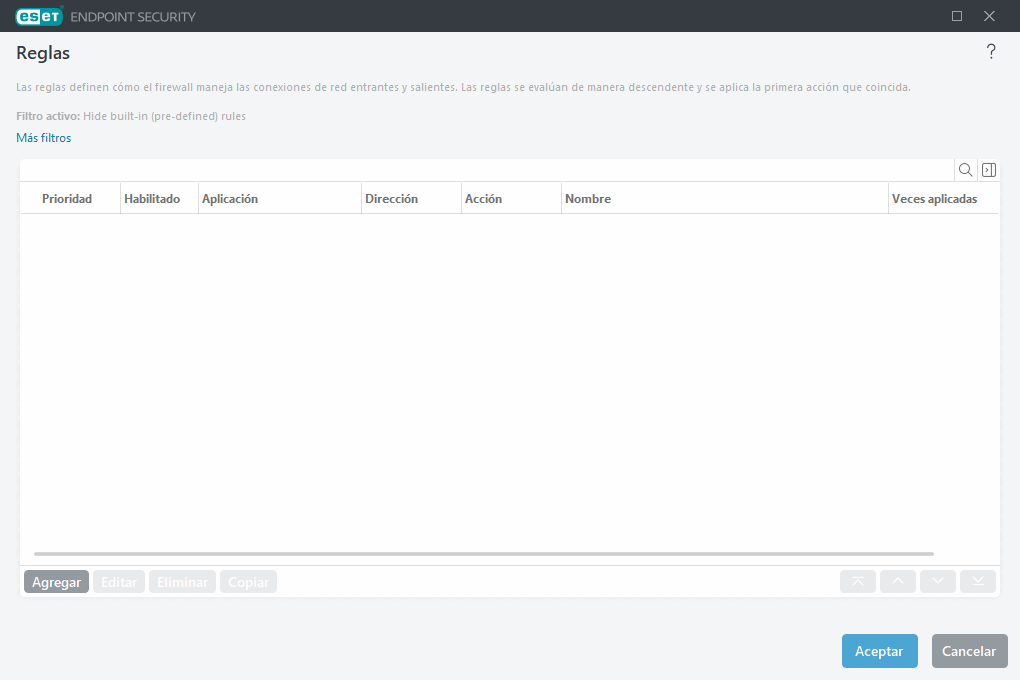Click the move-to-bottom arrow button
The width and height of the screenshot is (1020, 680).
pos(978,581)
